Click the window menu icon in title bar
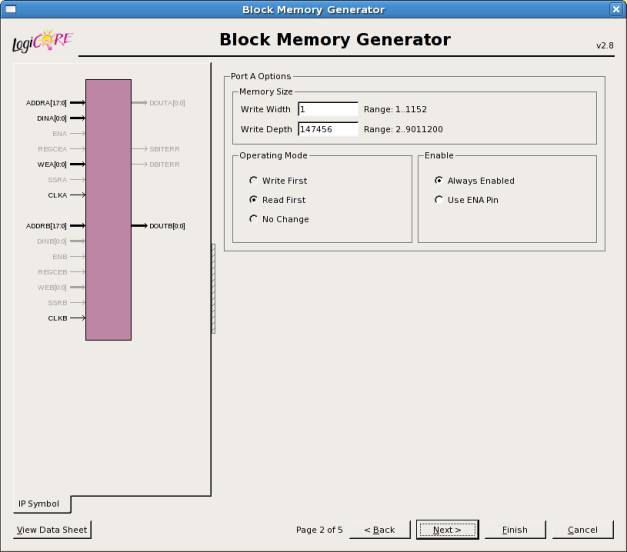 [x=10, y=9]
